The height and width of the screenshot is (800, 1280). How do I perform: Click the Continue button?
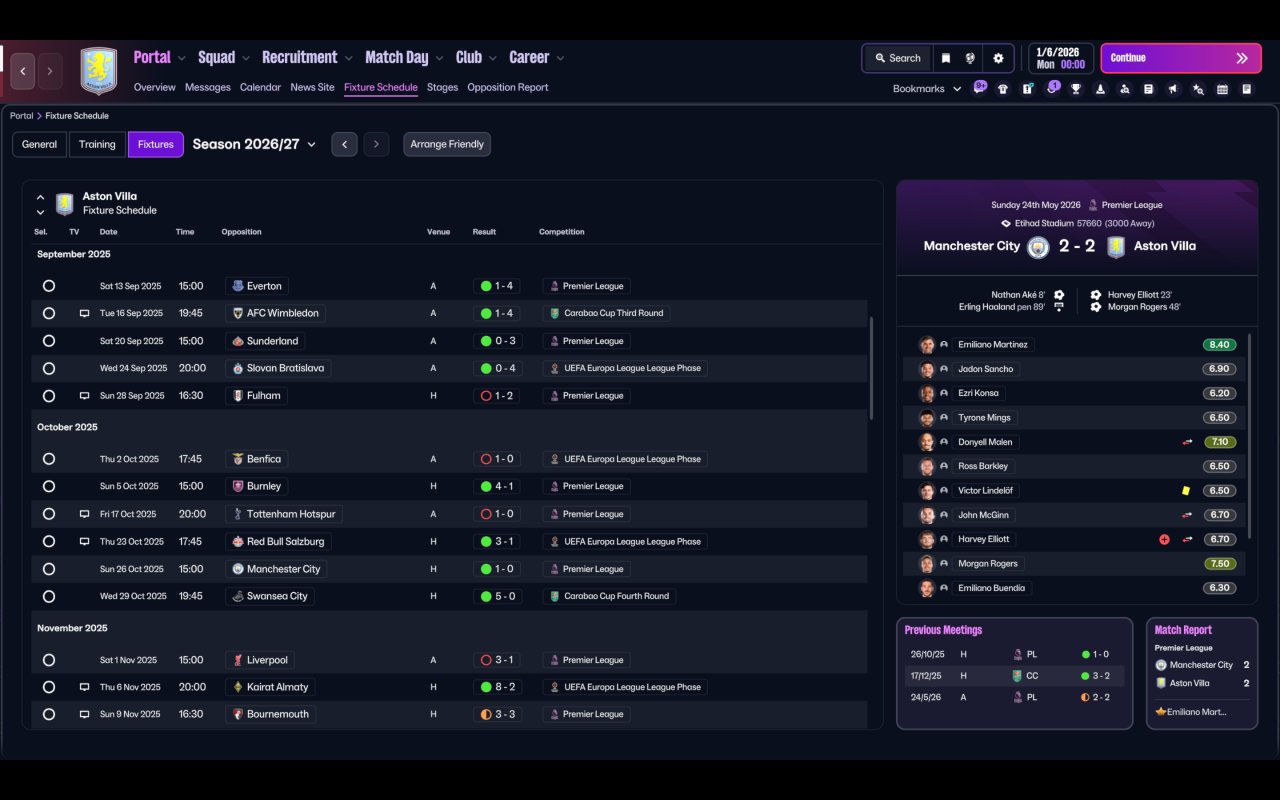click(1181, 58)
